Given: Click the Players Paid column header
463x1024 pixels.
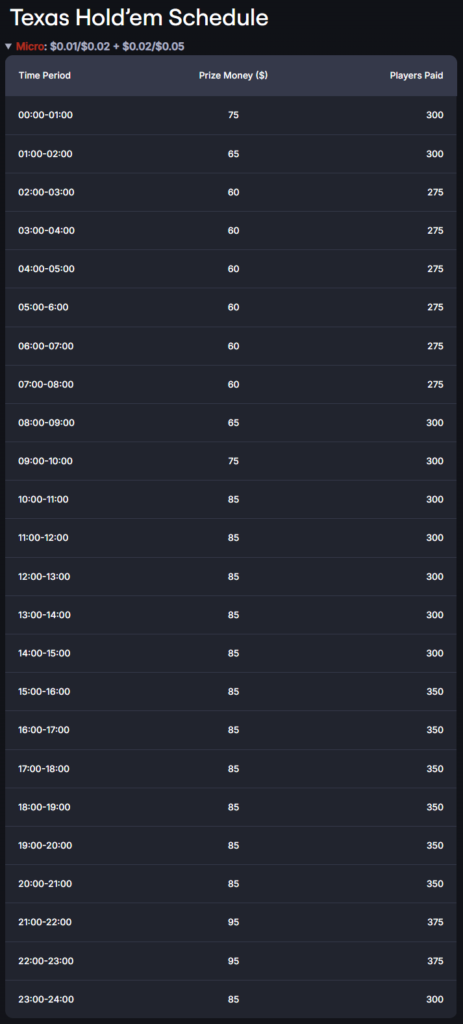Looking at the screenshot, I should (x=417, y=76).
